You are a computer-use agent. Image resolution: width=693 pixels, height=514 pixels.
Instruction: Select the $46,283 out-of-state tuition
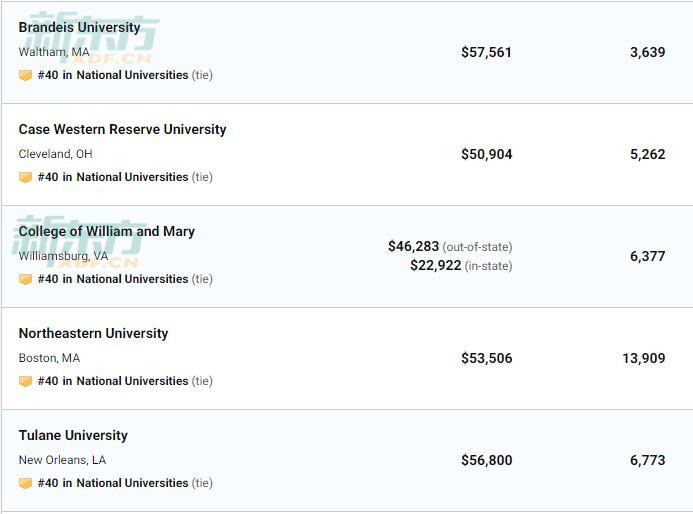pyautogui.click(x=414, y=246)
